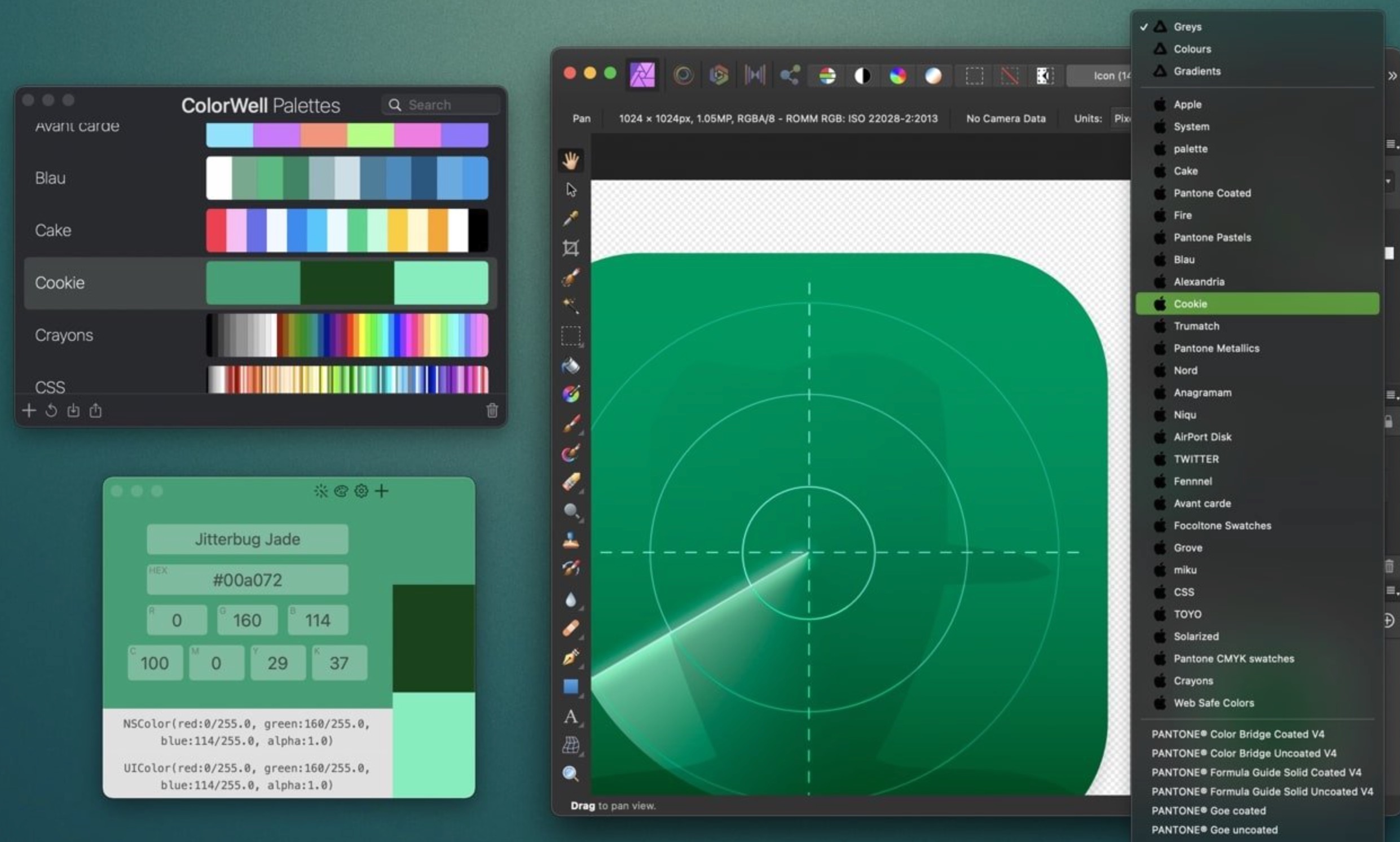Image resolution: width=1400 pixels, height=842 pixels.
Task: Select the Selection Brush tool
Action: 570,278
